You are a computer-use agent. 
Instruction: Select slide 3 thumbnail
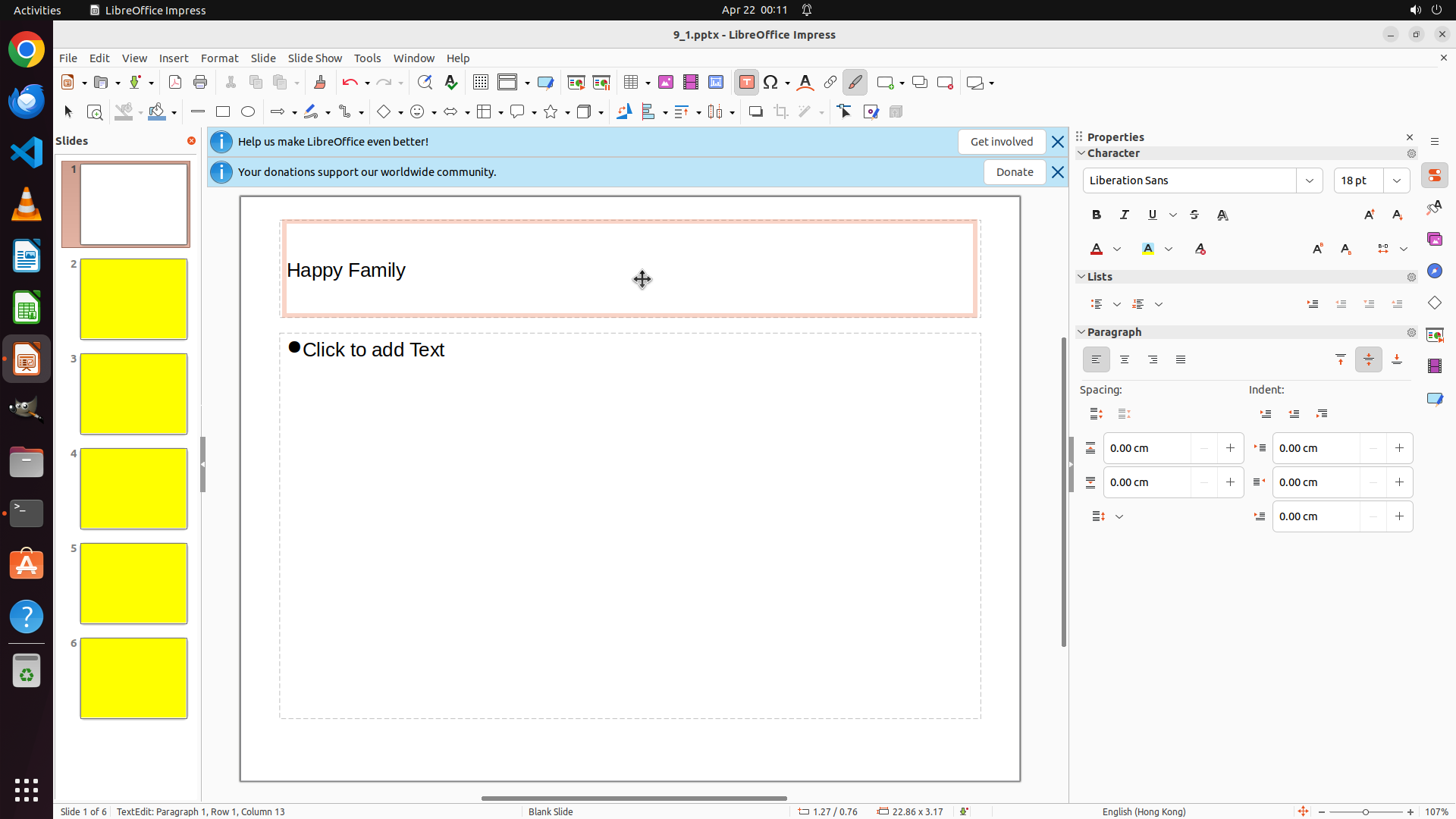point(133,394)
